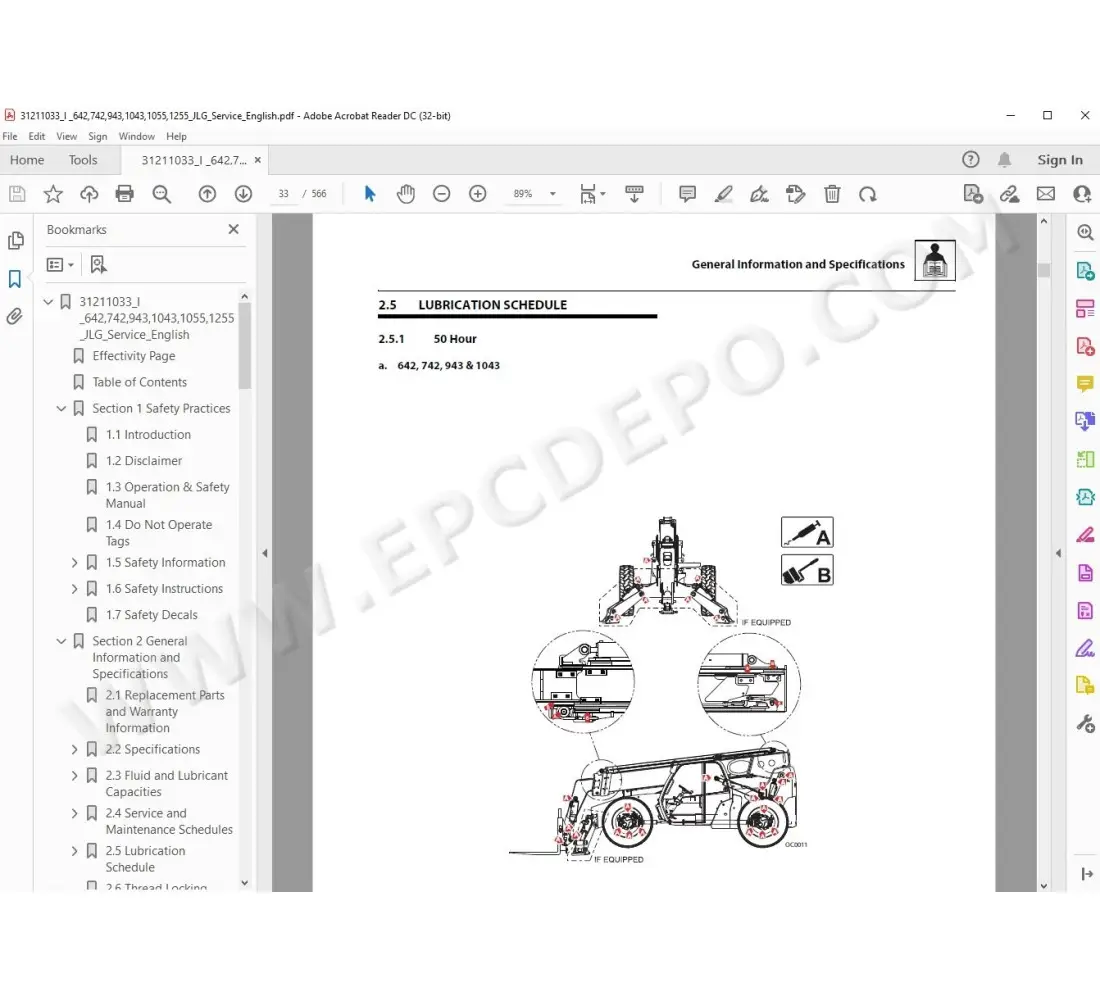Switch to the Home tab
Screen dimensions: 1100x1000
coord(27,159)
